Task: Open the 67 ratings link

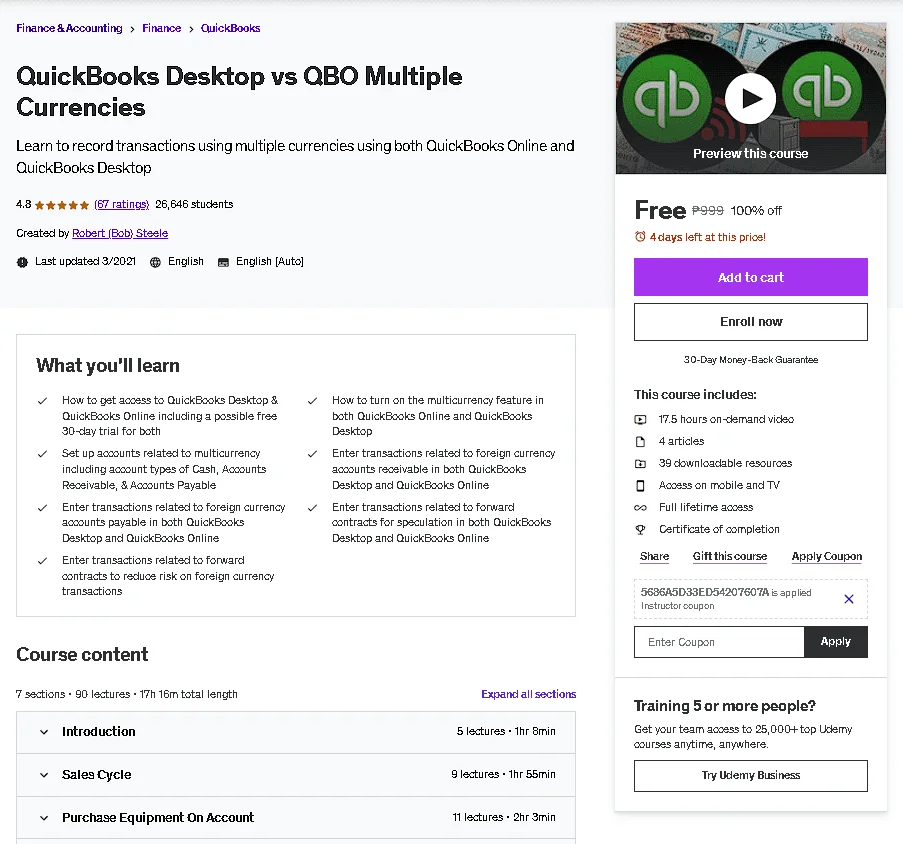Action: pos(122,204)
